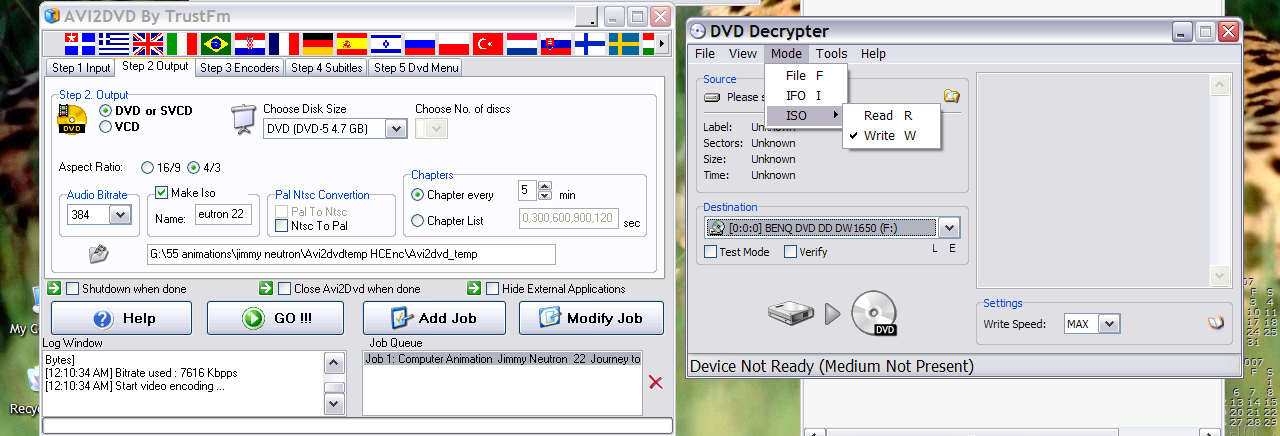This screenshot has height=436, width=1280.
Task: Select the Greek flag language
Action: pos(113,44)
